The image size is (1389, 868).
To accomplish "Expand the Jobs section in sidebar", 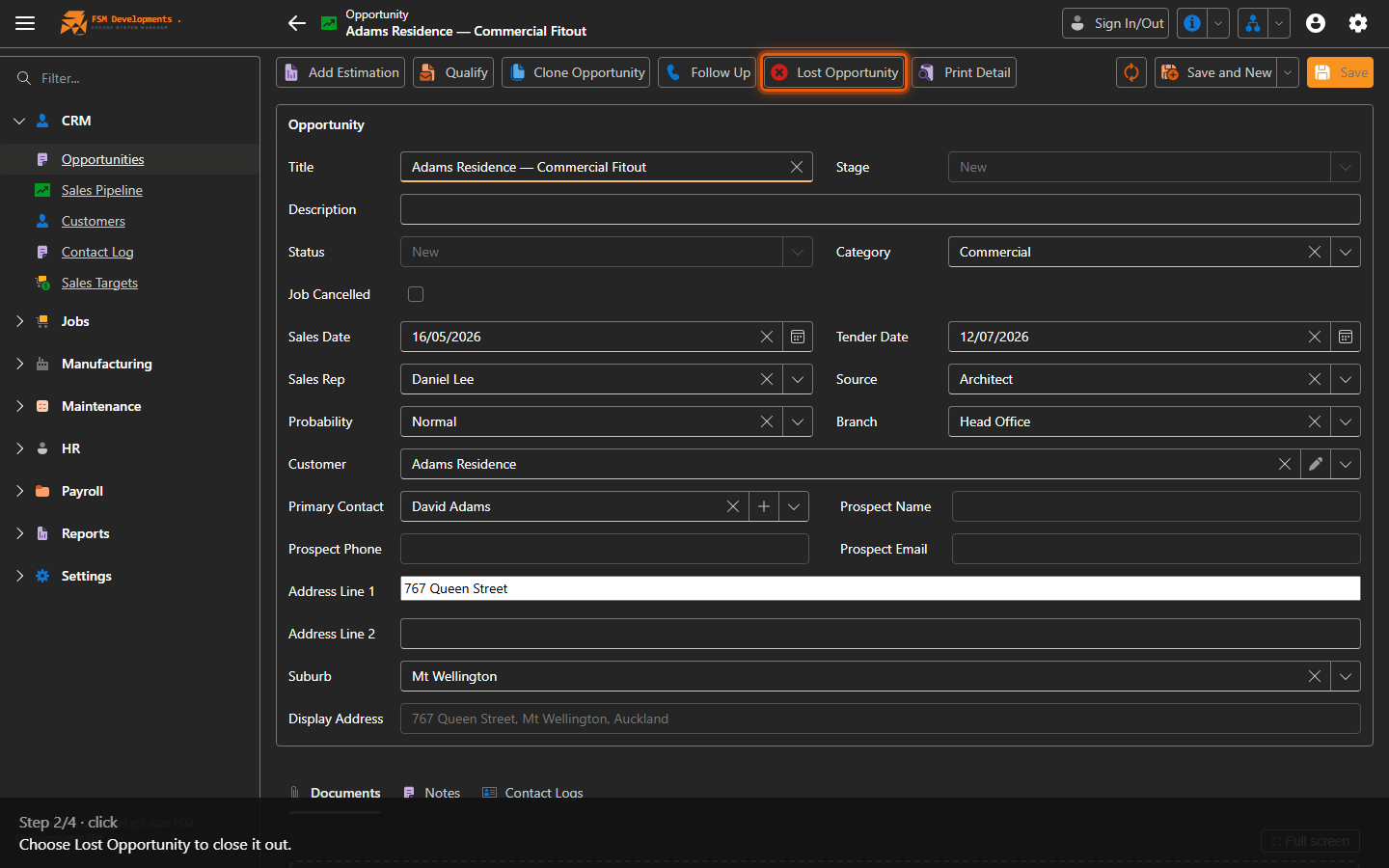I will pyautogui.click(x=19, y=321).
